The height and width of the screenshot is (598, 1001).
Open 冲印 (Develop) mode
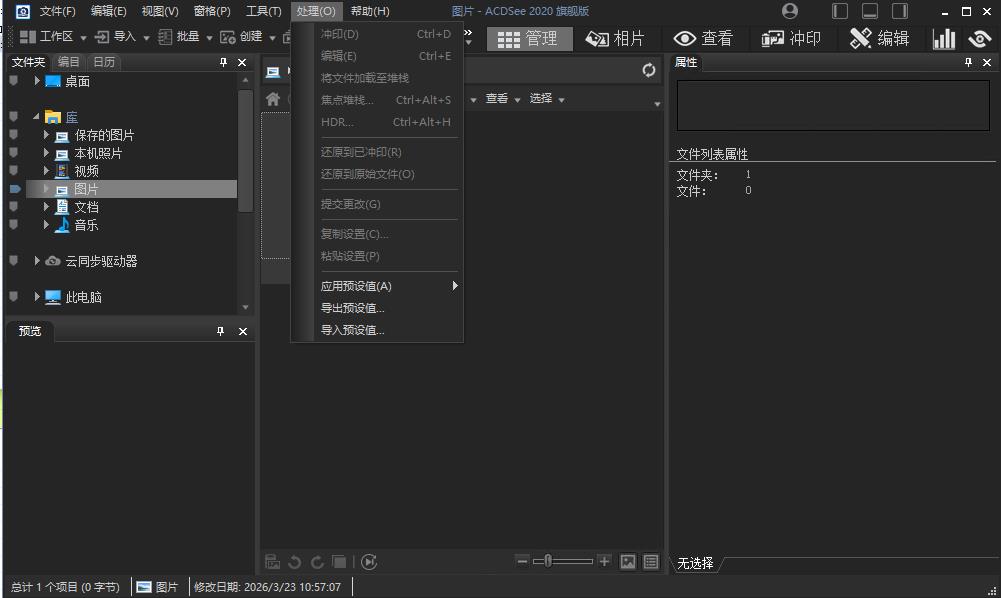tap(791, 38)
